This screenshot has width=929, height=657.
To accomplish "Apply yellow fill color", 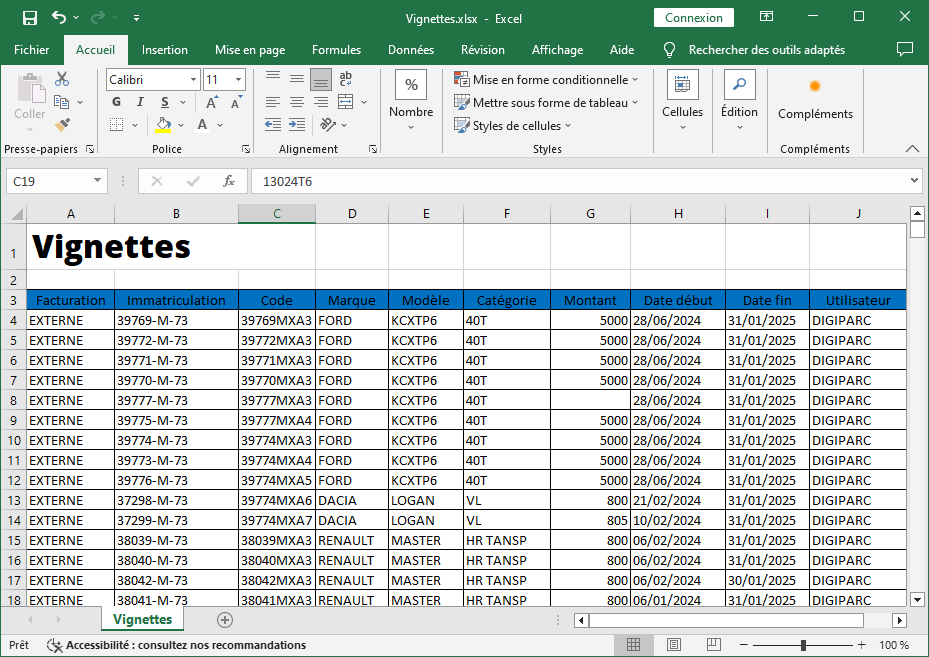I will click(x=163, y=124).
